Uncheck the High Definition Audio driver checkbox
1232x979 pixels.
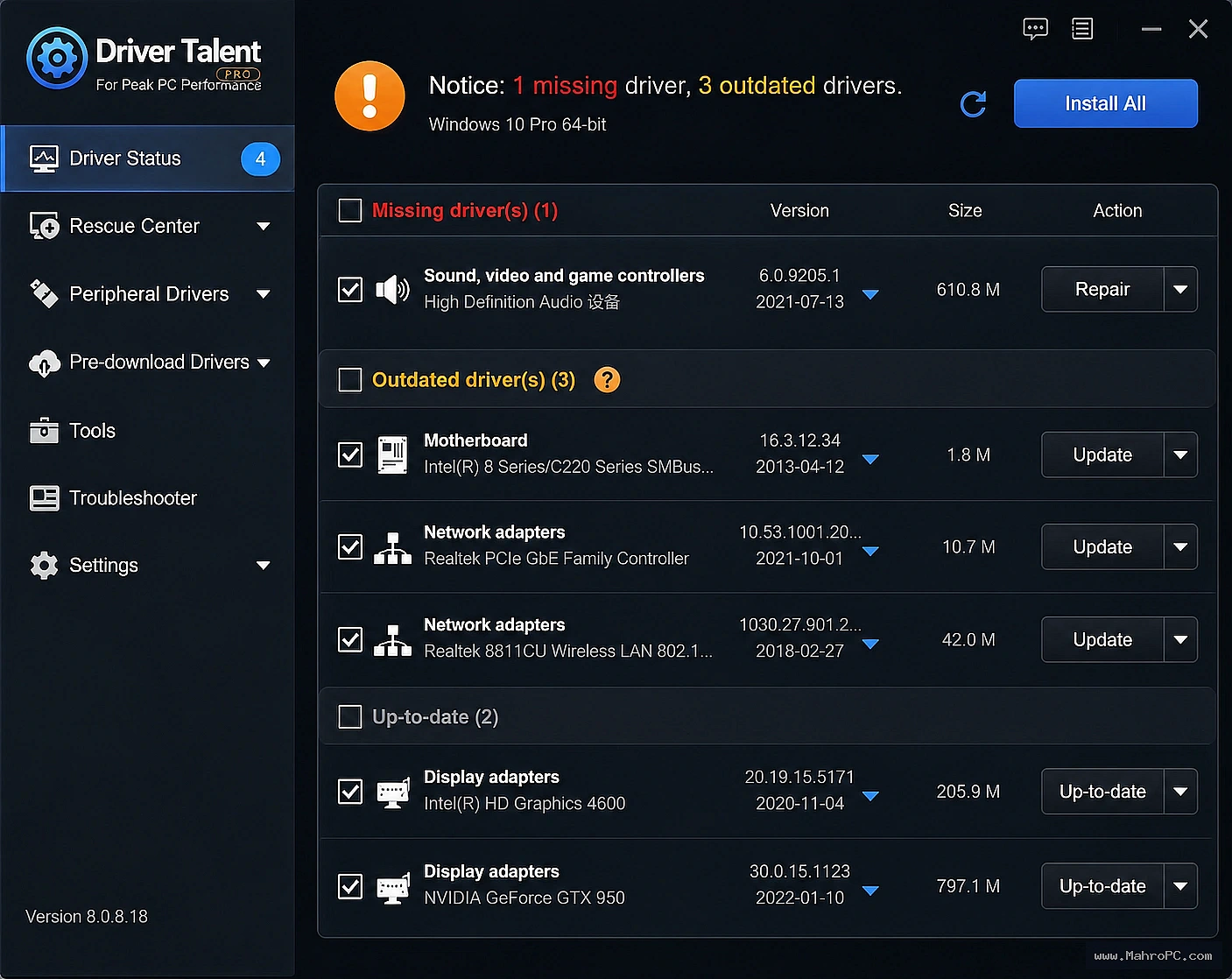click(350, 289)
